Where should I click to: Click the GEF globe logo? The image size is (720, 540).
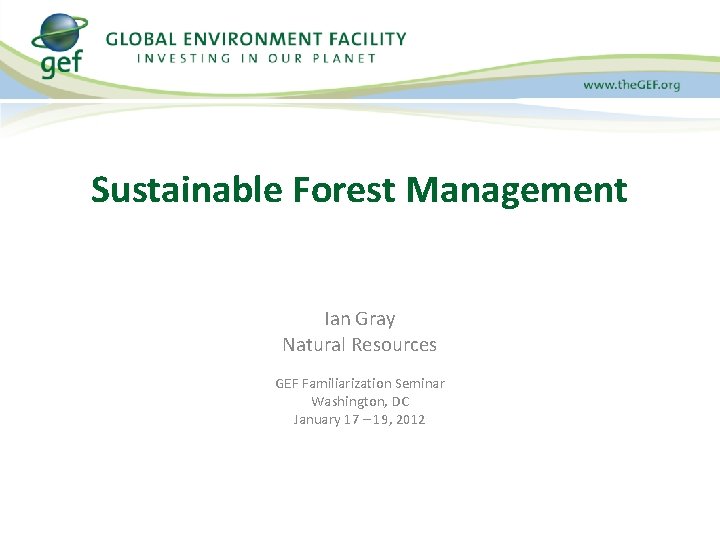click(x=59, y=45)
